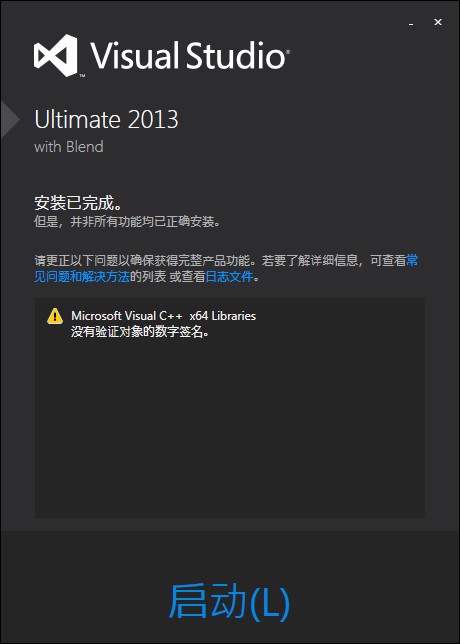Viewport: 460px width, 644px height.
Task: Click the 没有验证对象的数字签名 error description
Action: [x=140, y=332]
